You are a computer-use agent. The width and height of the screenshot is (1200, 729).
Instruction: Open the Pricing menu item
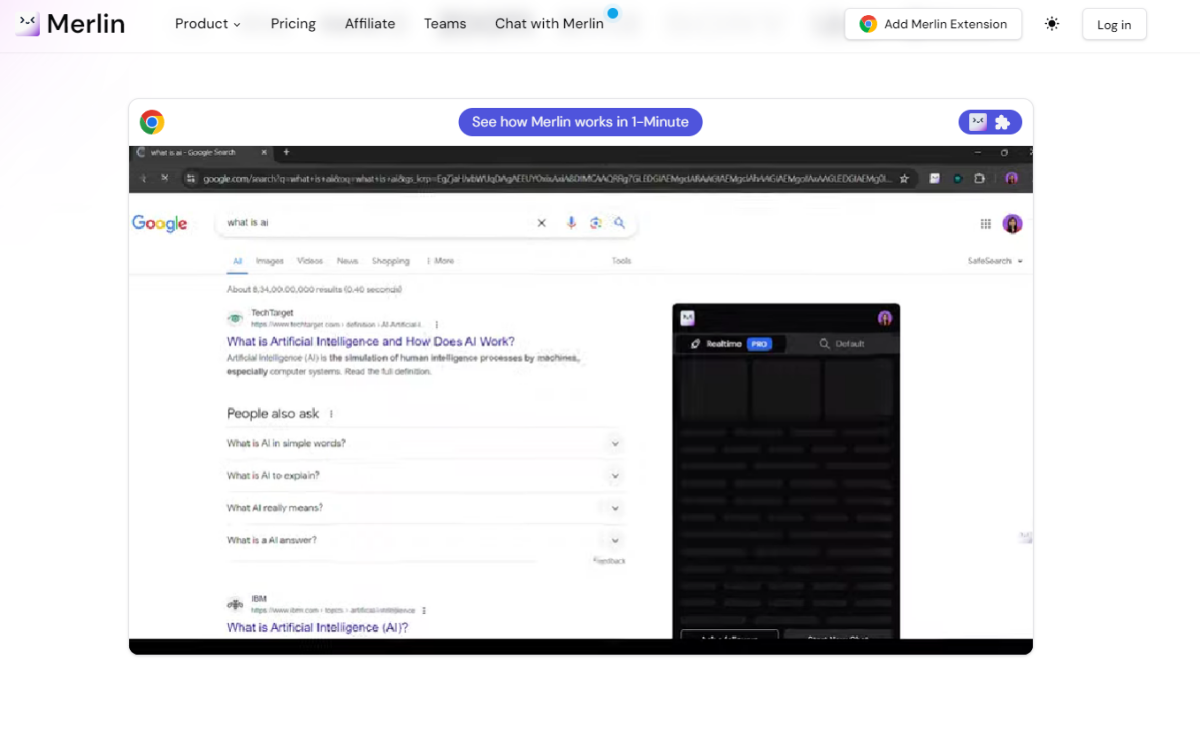[293, 24]
